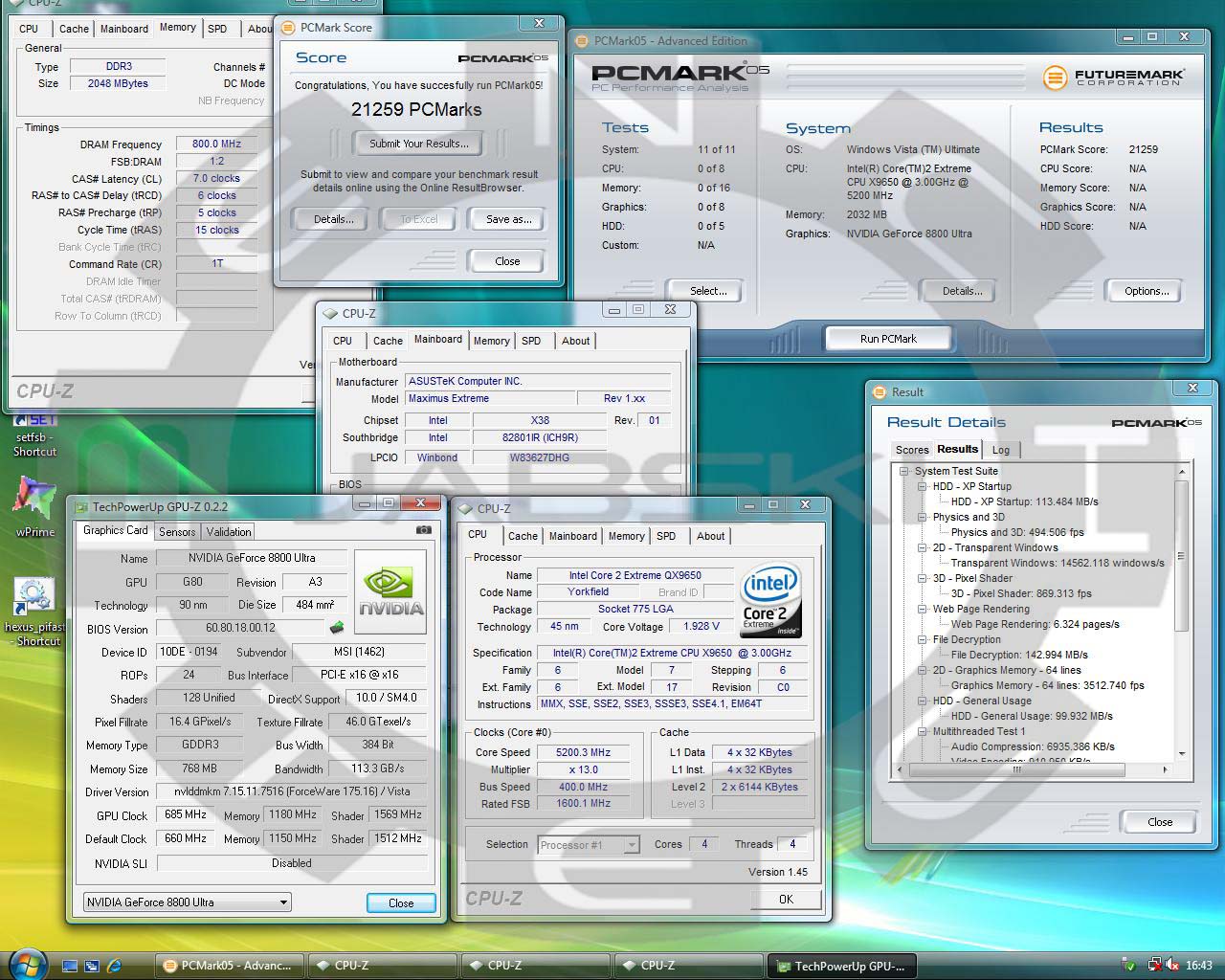Click the security shield tray icon
Viewport: 1225px width, 980px height.
pyautogui.click(x=1130, y=966)
